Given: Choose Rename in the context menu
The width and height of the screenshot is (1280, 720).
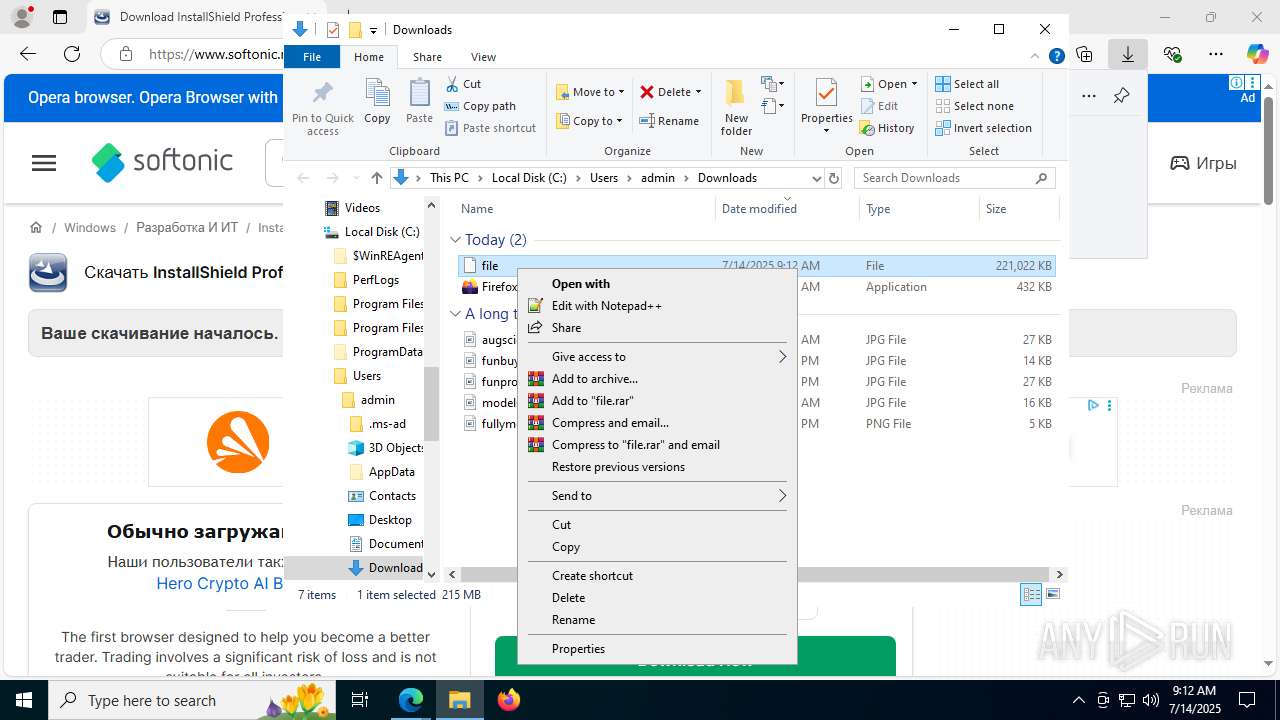Looking at the screenshot, I should click(656, 620).
